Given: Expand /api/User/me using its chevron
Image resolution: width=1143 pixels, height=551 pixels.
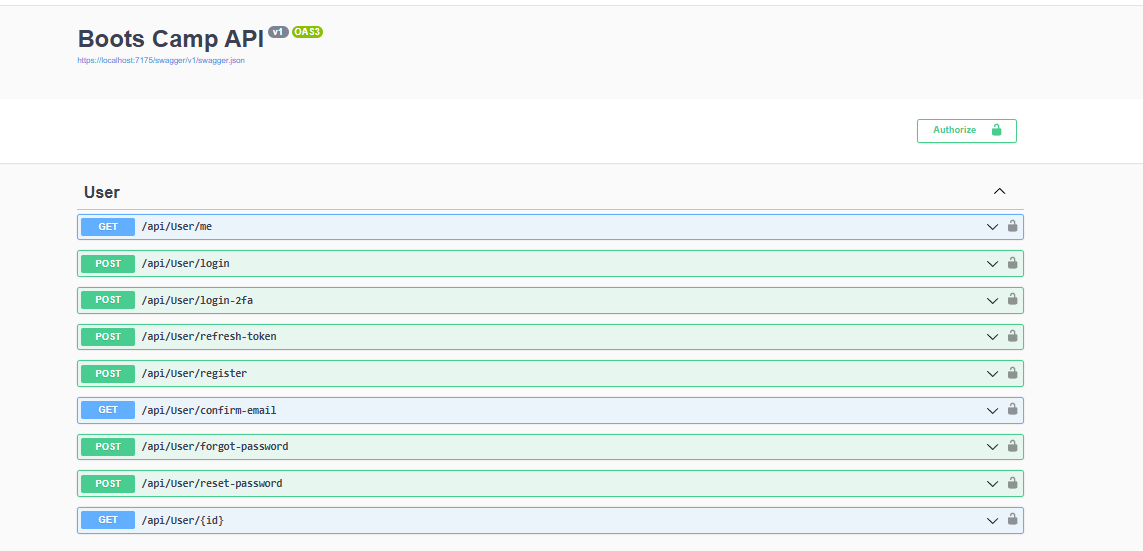Looking at the screenshot, I should pyautogui.click(x=992, y=227).
